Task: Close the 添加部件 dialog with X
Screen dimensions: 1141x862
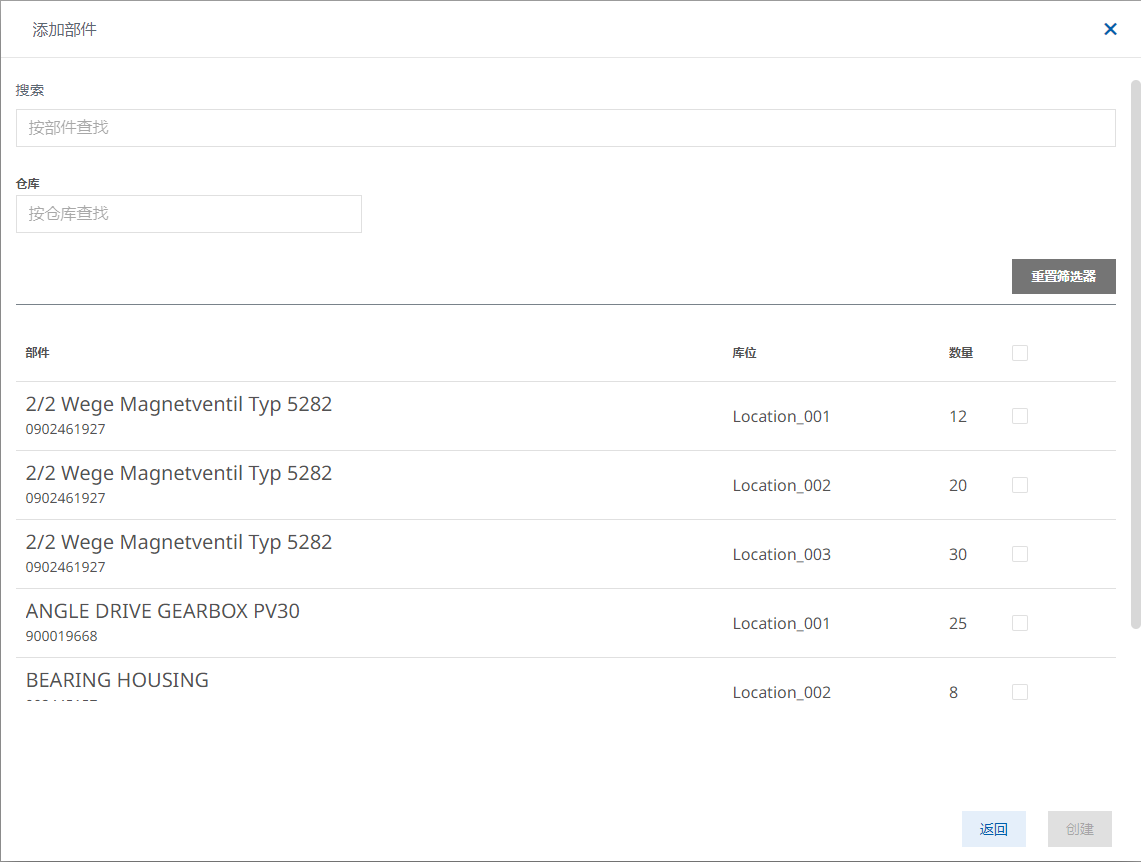Action: tap(1110, 29)
